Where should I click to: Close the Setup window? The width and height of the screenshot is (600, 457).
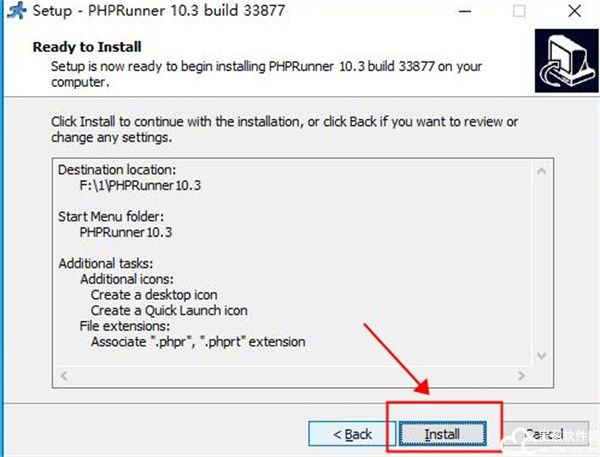coord(574,11)
